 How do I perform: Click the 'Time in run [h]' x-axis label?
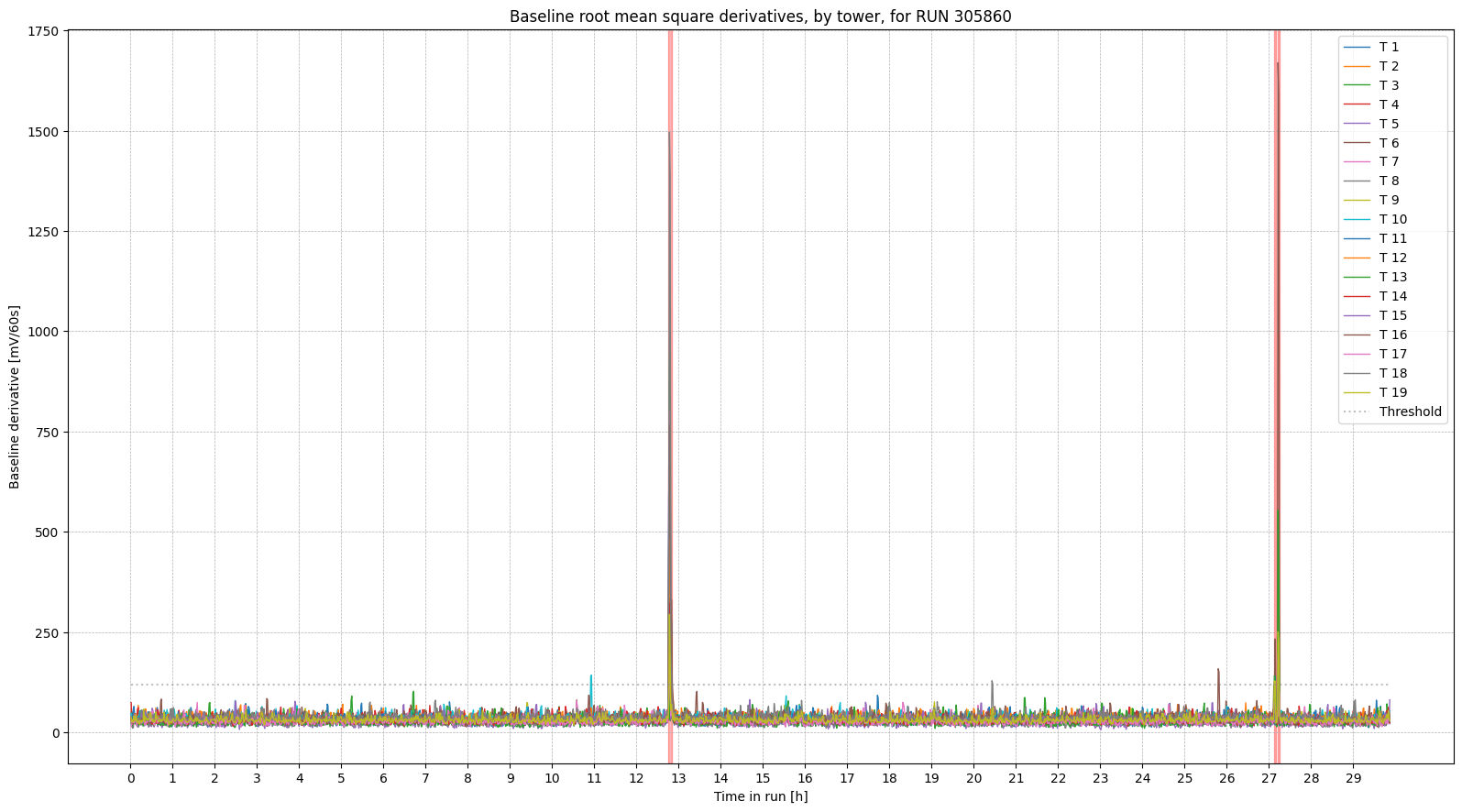760,796
